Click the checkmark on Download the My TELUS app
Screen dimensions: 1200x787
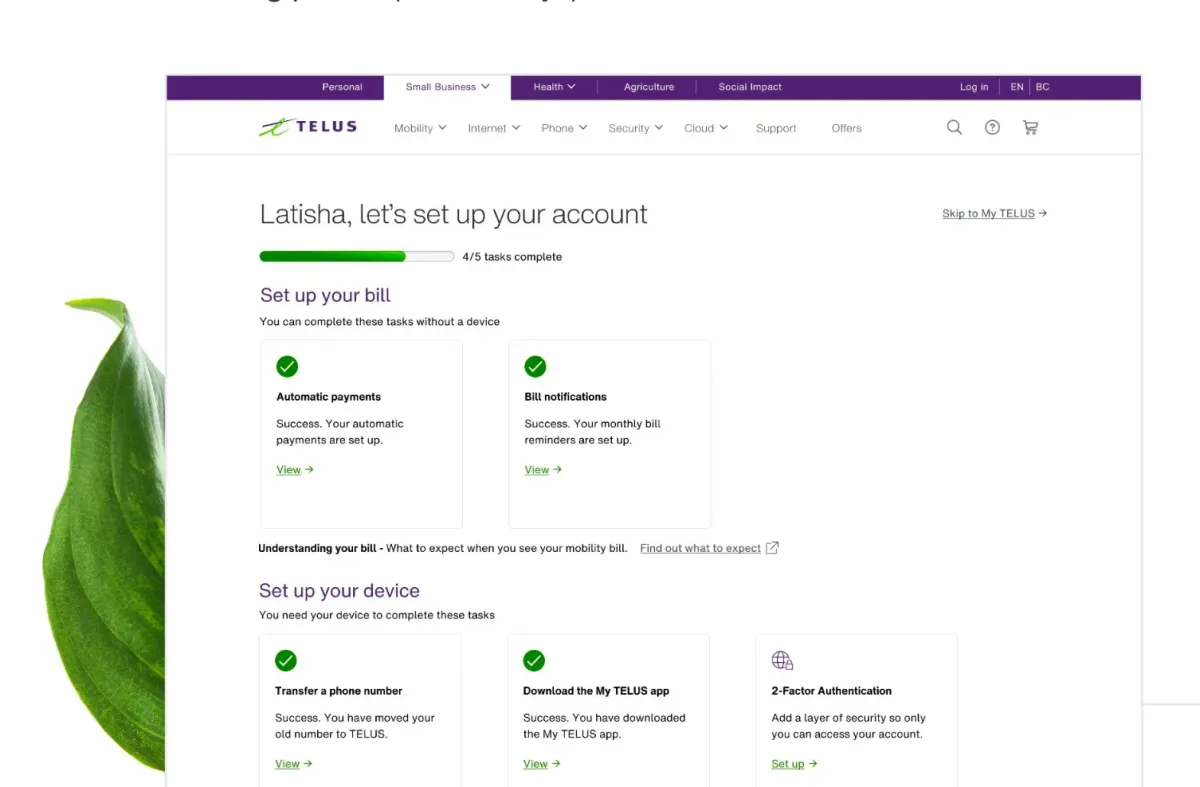click(534, 660)
